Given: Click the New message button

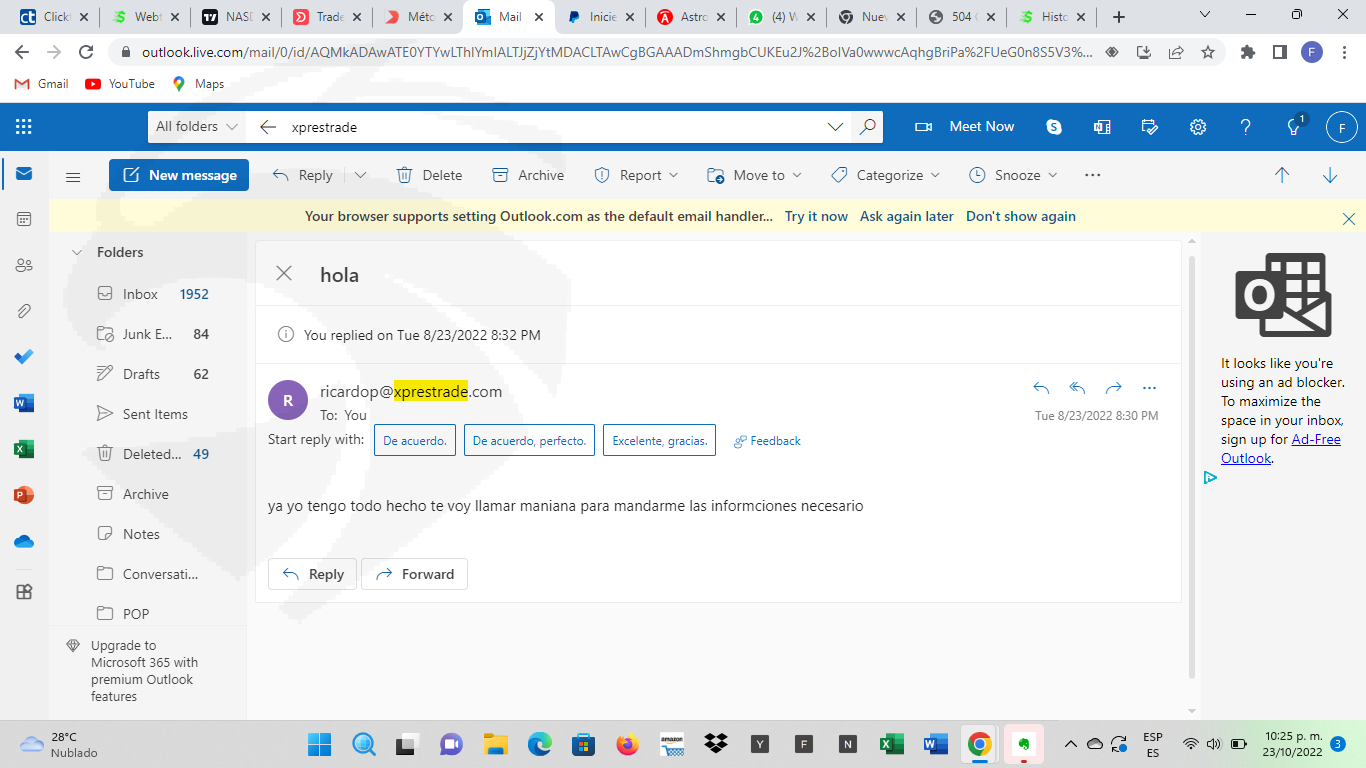Looking at the screenshot, I should coord(179,176).
